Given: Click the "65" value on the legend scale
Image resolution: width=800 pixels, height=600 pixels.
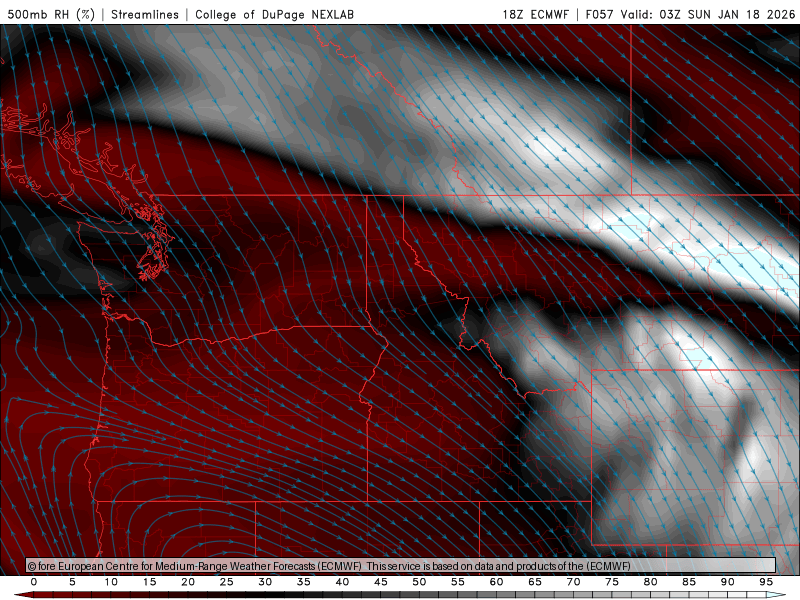Looking at the screenshot, I should pyautogui.click(x=535, y=582).
